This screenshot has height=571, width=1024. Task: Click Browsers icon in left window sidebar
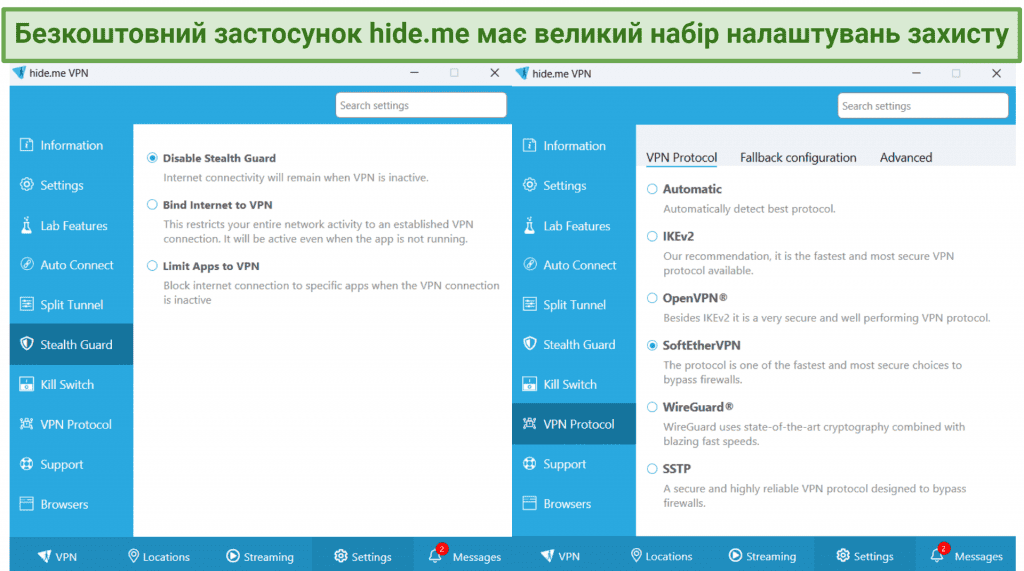click(26, 504)
